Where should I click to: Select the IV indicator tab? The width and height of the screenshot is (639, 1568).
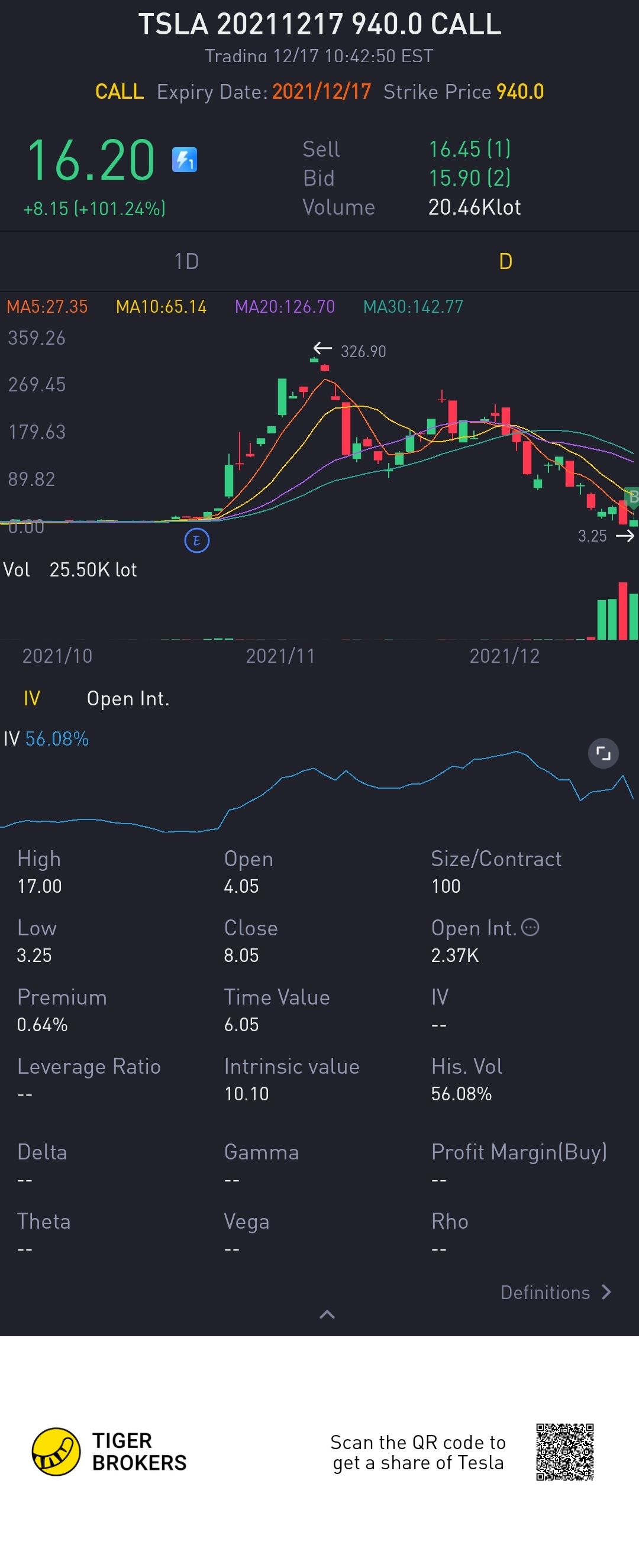pyautogui.click(x=32, y=698)
